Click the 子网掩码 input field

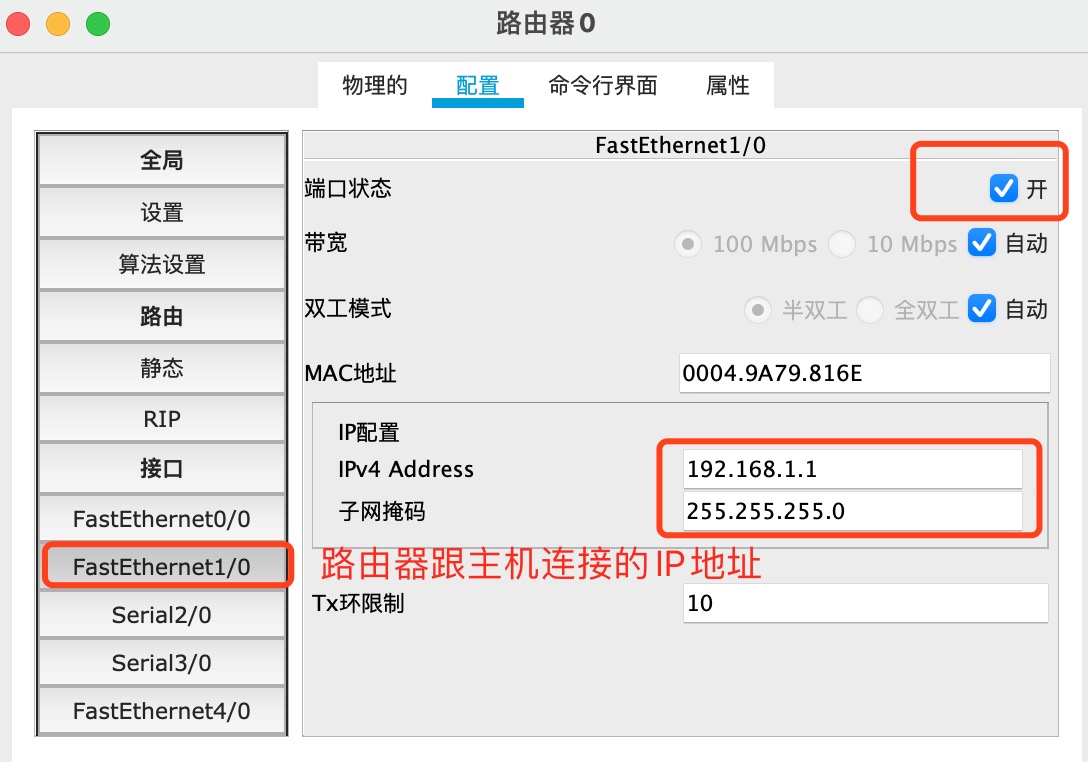pyautogui.click(x=853, y=511)
